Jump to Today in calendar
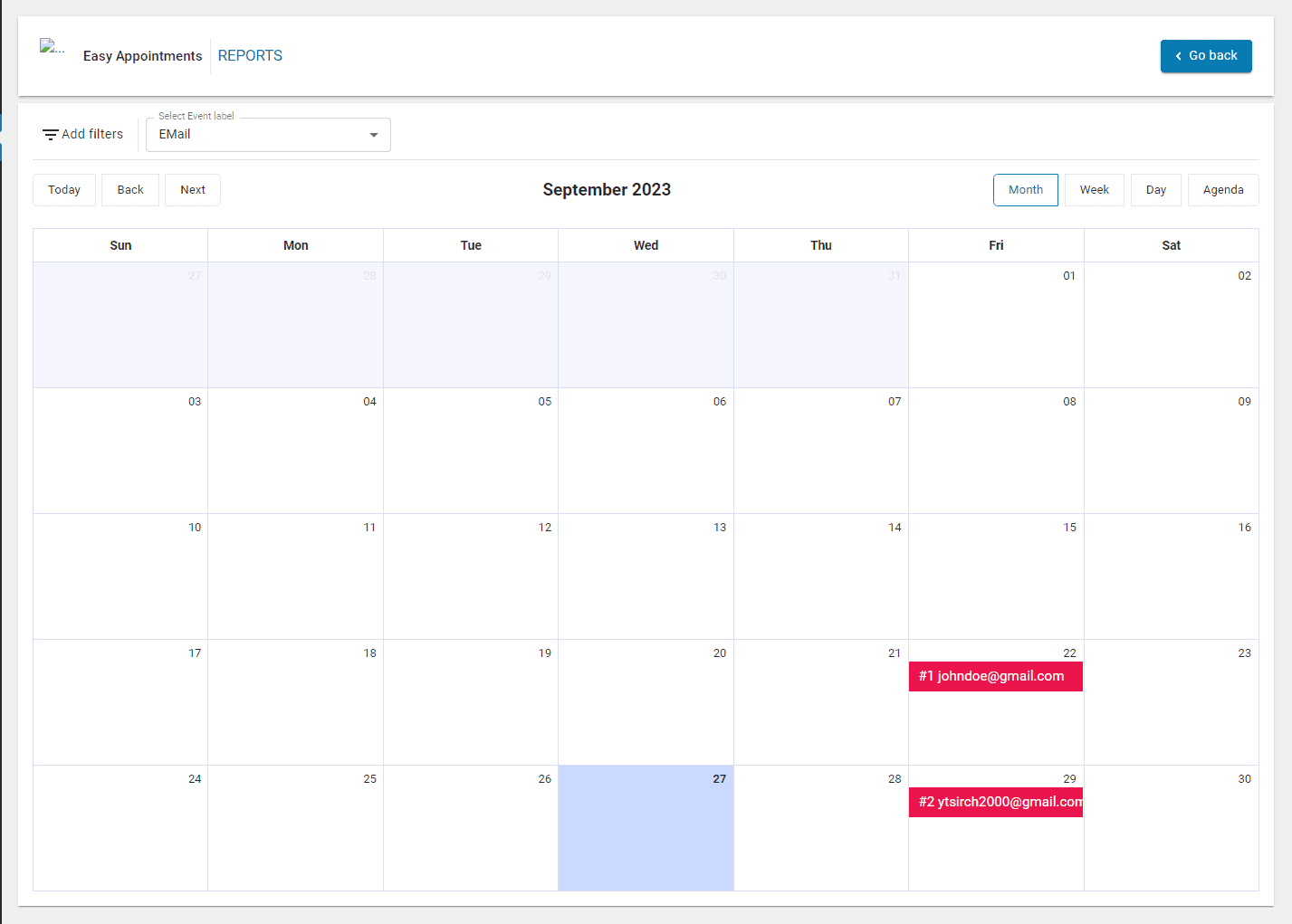This screenshot has height=924, width=1292. coord(64,190)
